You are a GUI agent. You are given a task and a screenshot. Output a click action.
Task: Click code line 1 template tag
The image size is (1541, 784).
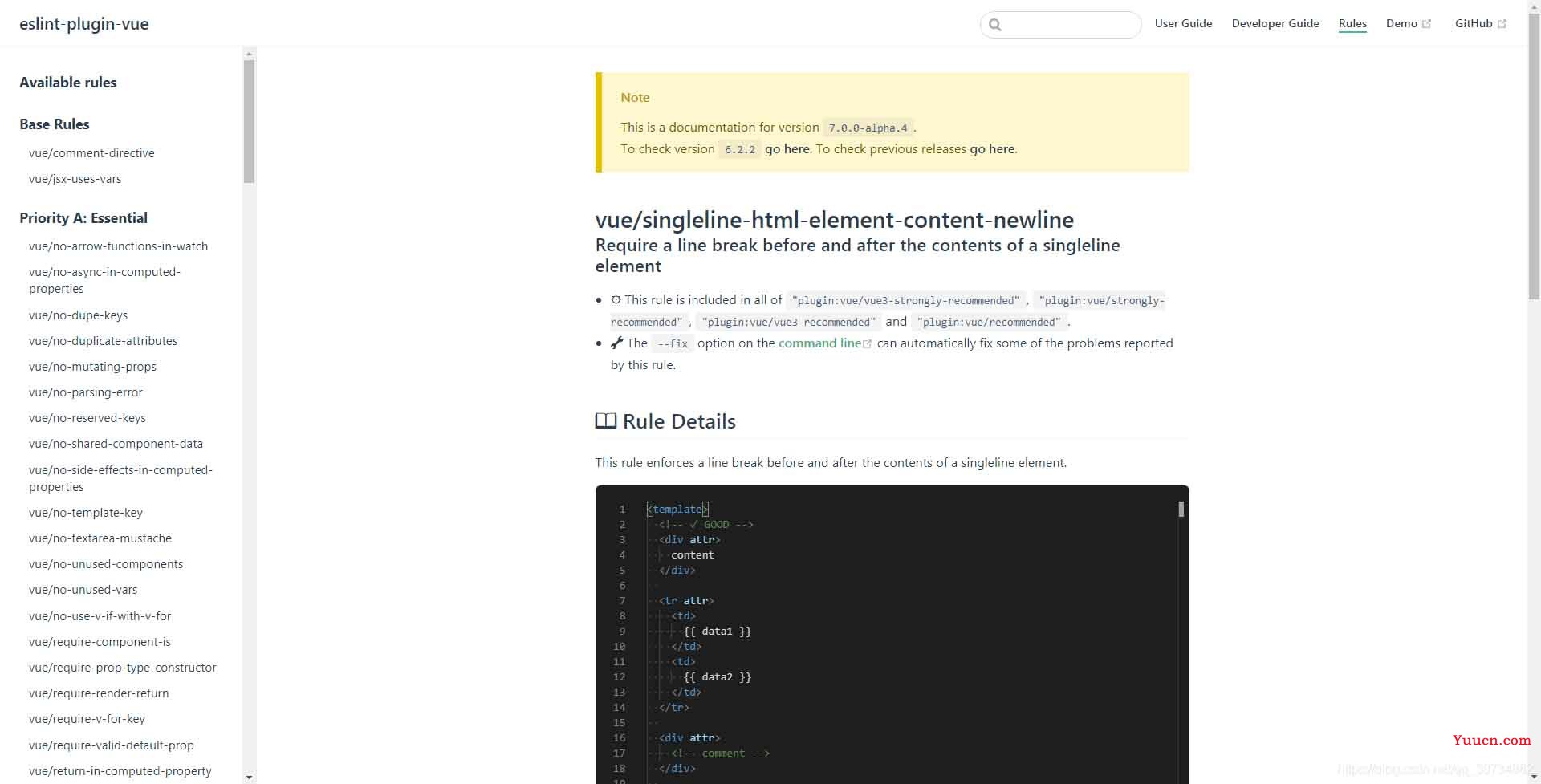click(x=678, y=509)
